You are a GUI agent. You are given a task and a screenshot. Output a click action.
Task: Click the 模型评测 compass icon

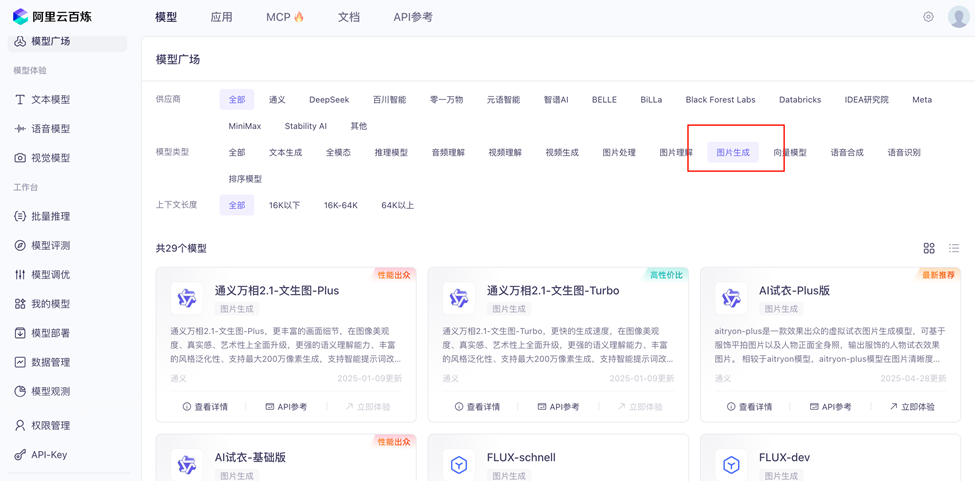point(20,245)
